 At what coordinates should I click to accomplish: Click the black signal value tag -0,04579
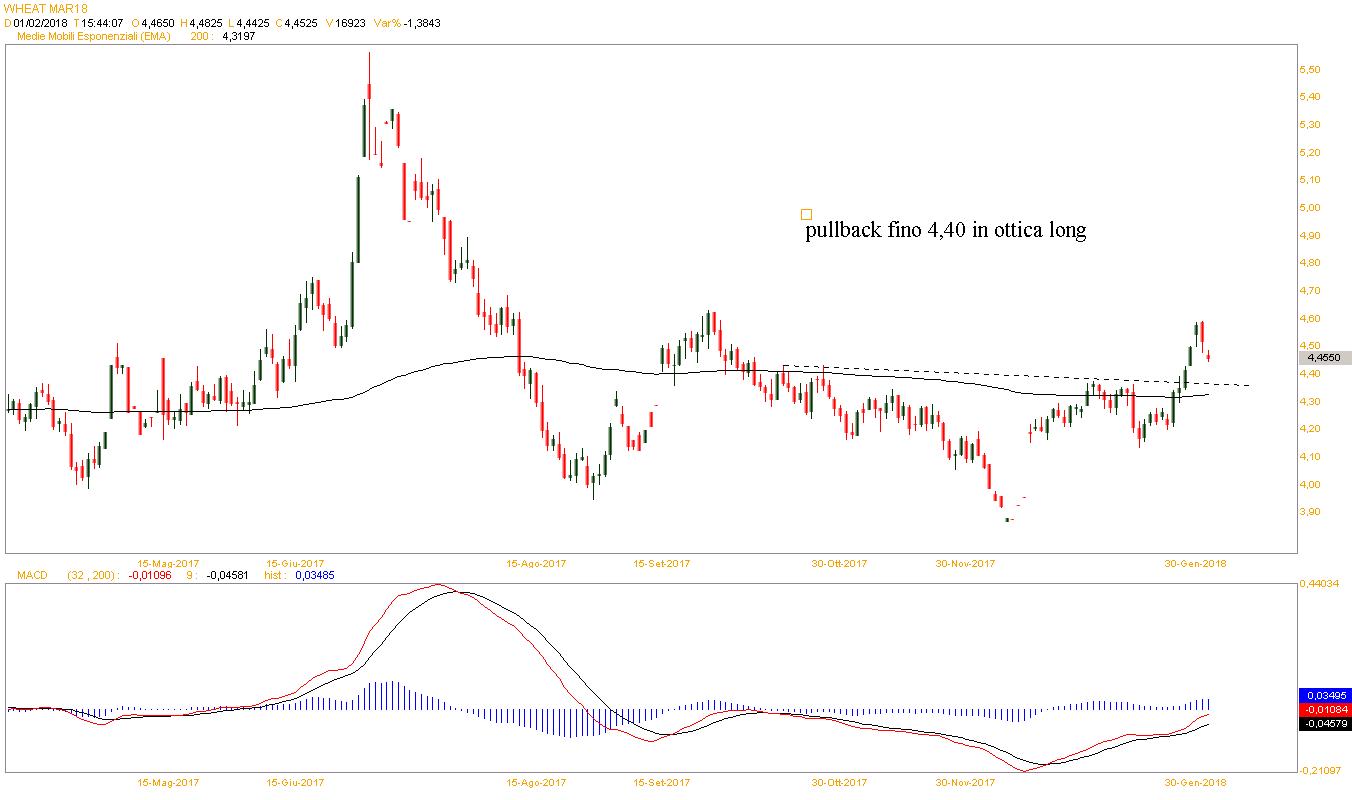tap(1324, 723)
